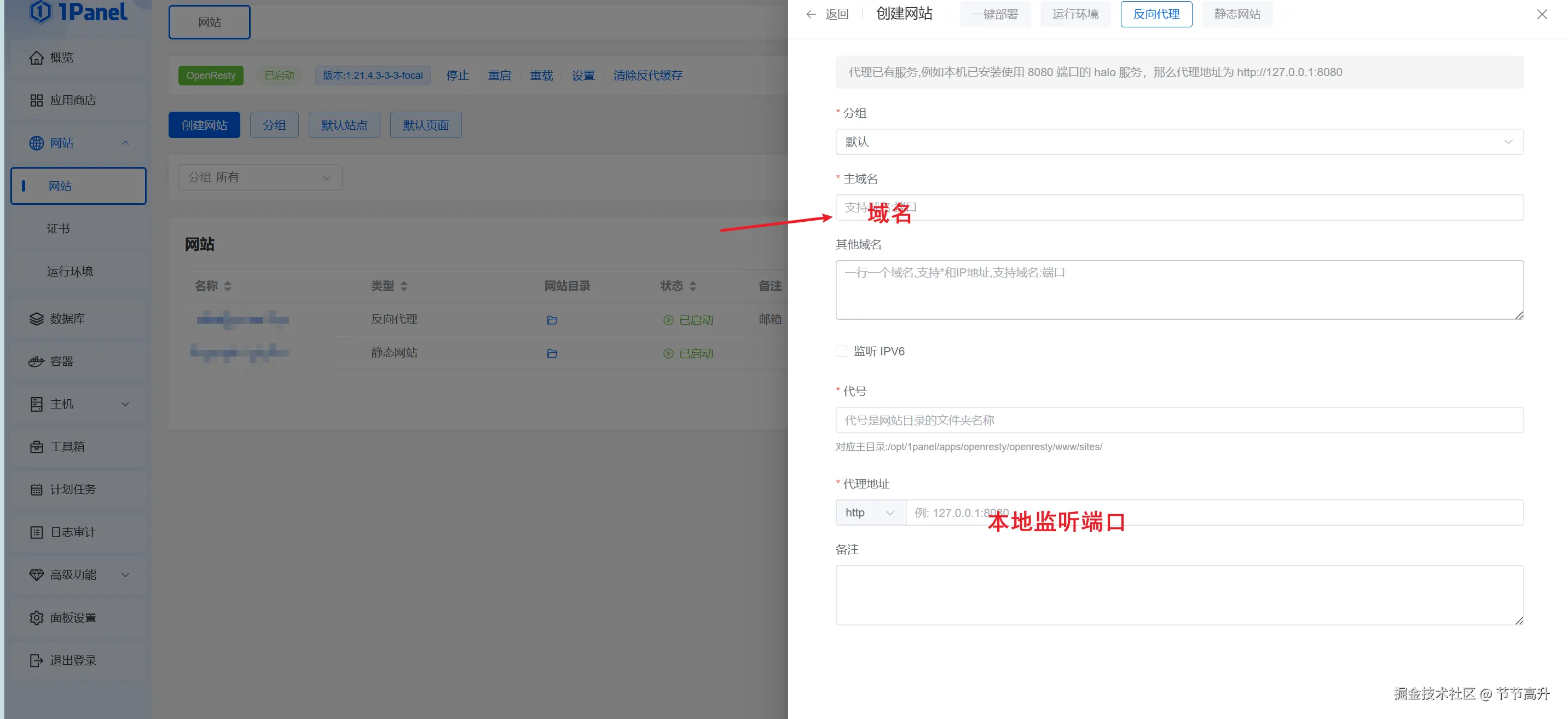Click the 工具箱 toolbox icon
The width and height of the screenshot is (1568, 719).
pyautogui.click(x=37, y=447)
